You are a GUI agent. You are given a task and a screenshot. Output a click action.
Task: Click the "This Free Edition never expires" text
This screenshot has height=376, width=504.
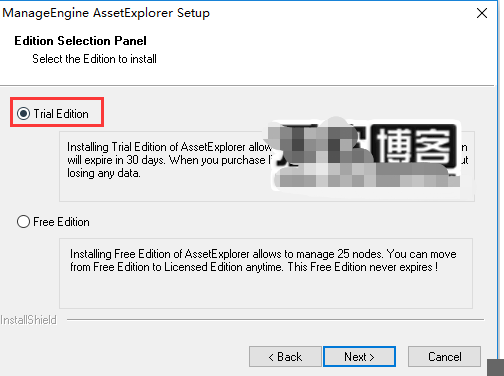coord(363,267)
